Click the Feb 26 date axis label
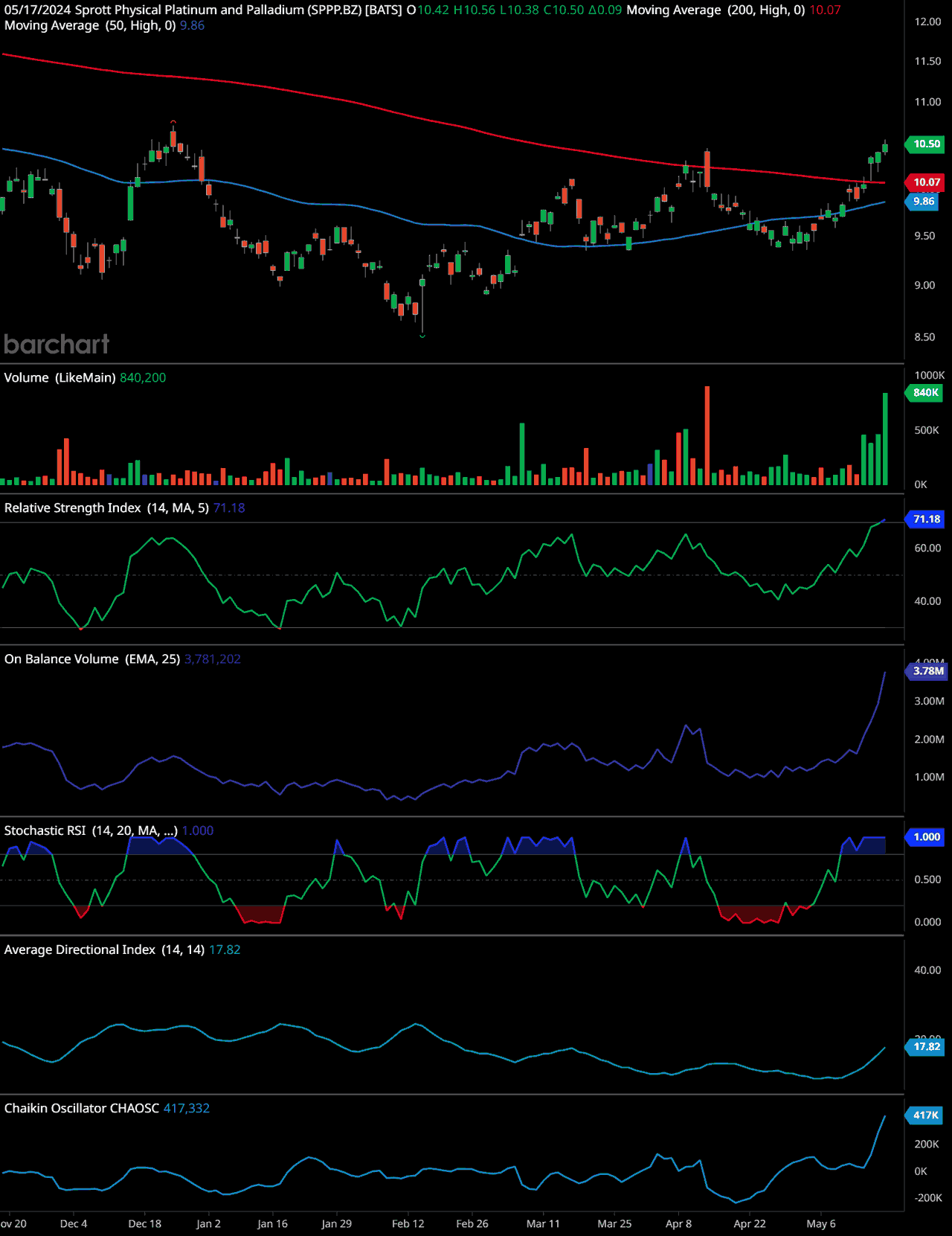 pyautogui.click(x=472, y=1223)
